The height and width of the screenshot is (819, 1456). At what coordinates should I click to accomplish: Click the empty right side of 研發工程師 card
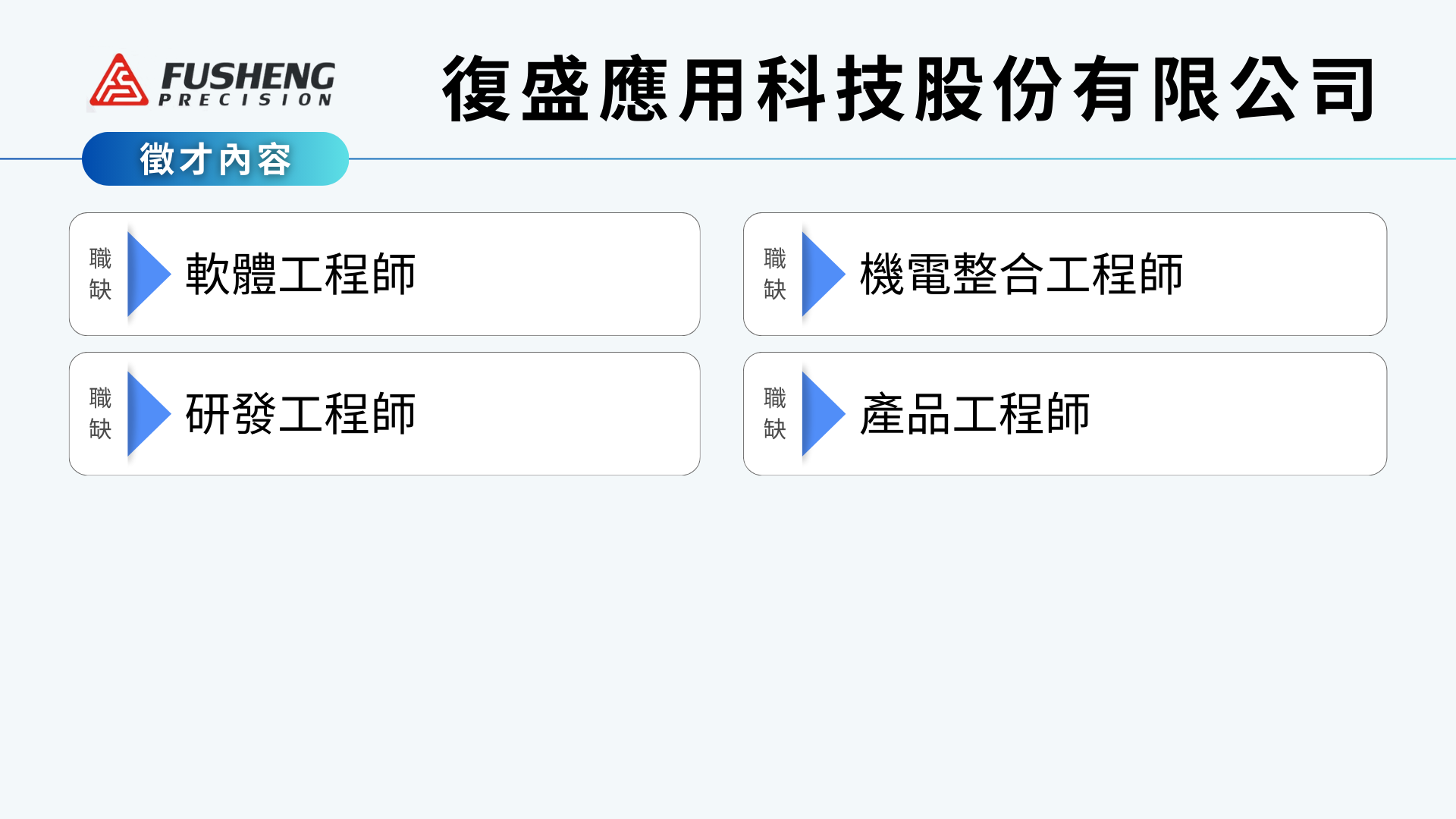click(x=576, y=413)
